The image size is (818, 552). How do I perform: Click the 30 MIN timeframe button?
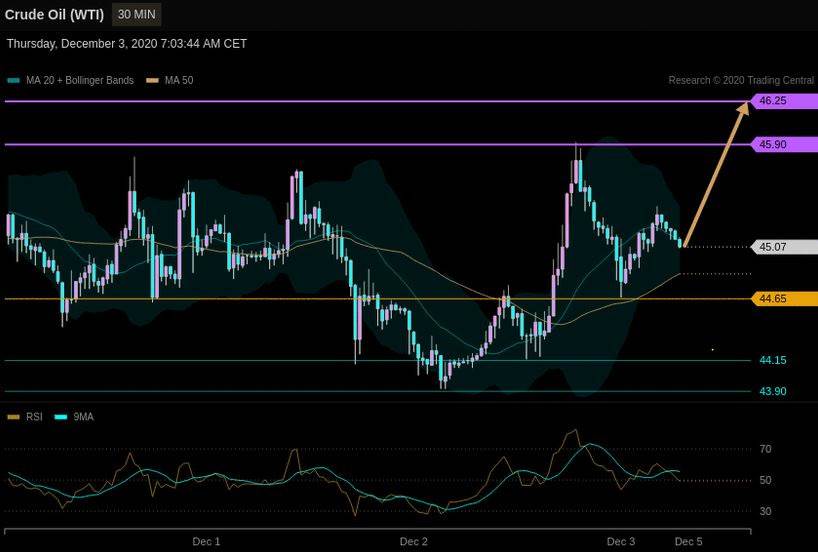tap(137, 15)
